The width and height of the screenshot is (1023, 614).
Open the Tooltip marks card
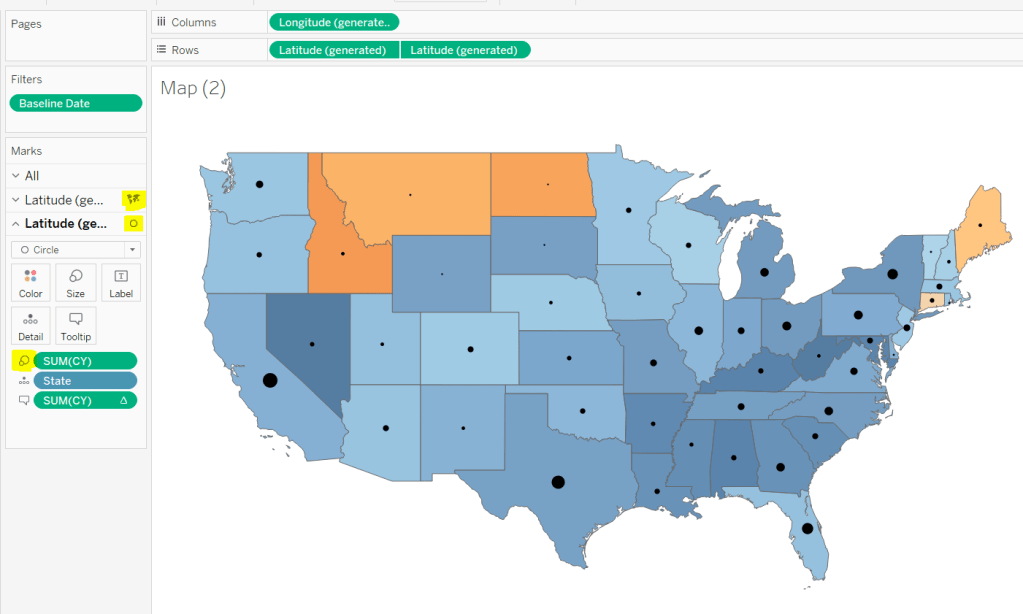pyautogui.click(x=76, y=325)
